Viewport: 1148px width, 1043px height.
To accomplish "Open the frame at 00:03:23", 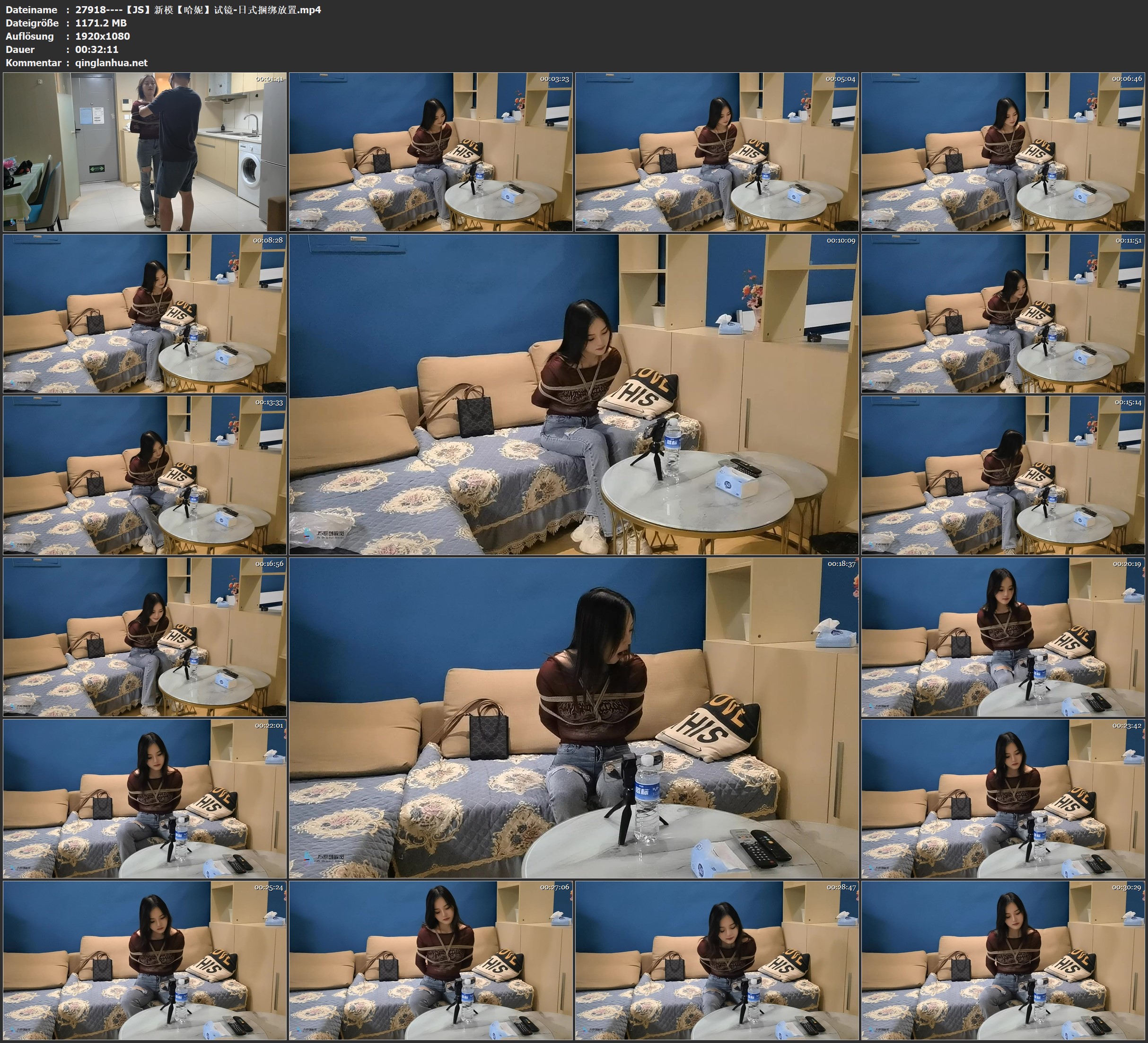I will pos(430,151).
